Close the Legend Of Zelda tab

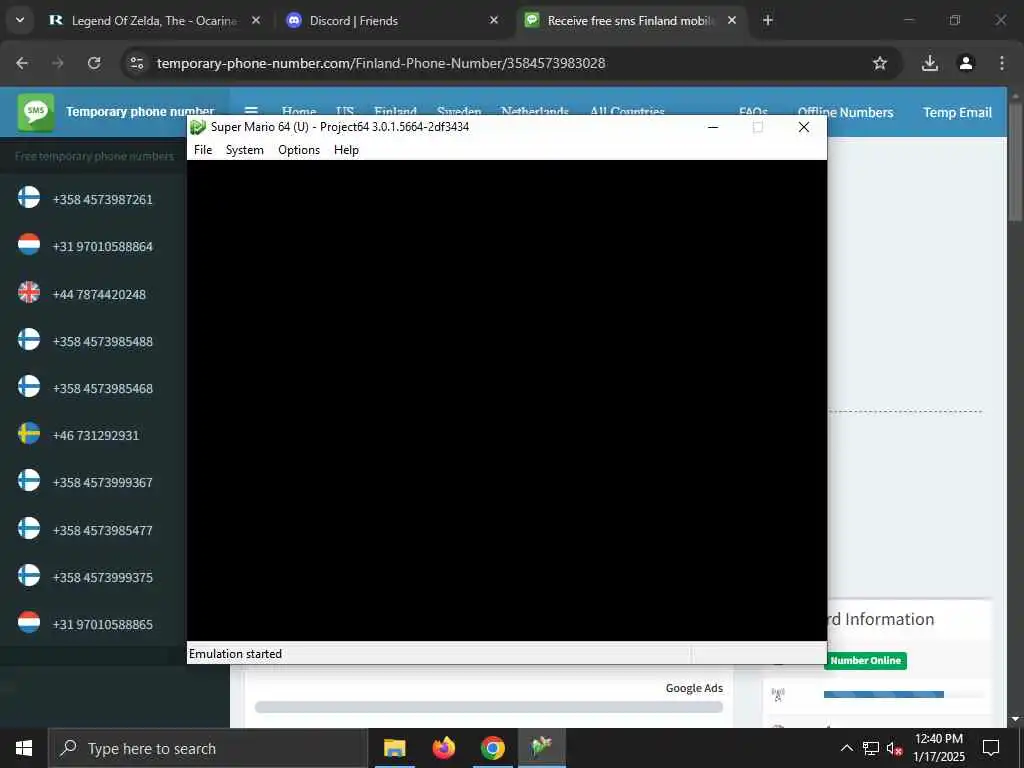(x=256, y=21)
